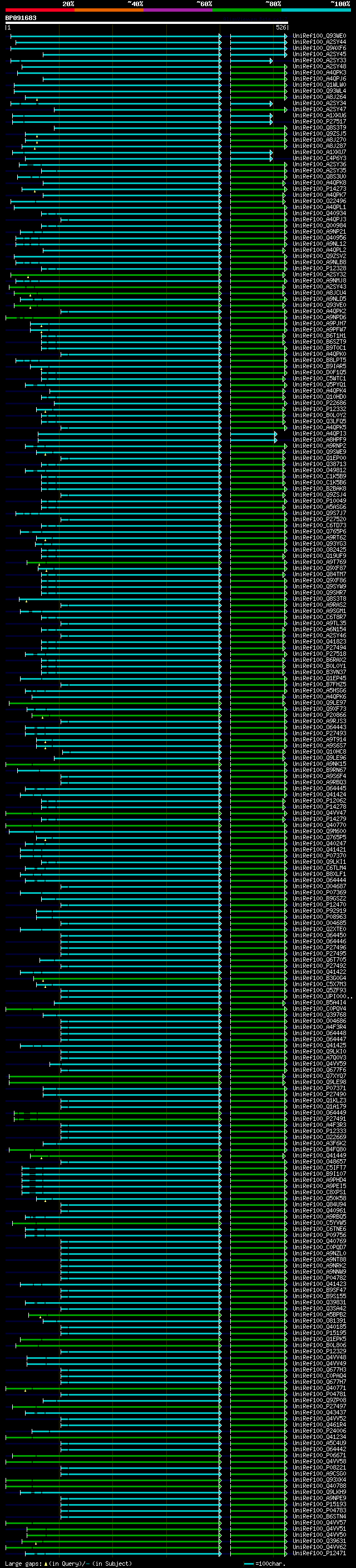The width and height of the screenshot is (356, 1568).
Task: Select hit label UniRef100_P27517
Action: pyautogui.click(x=319, y=121)
